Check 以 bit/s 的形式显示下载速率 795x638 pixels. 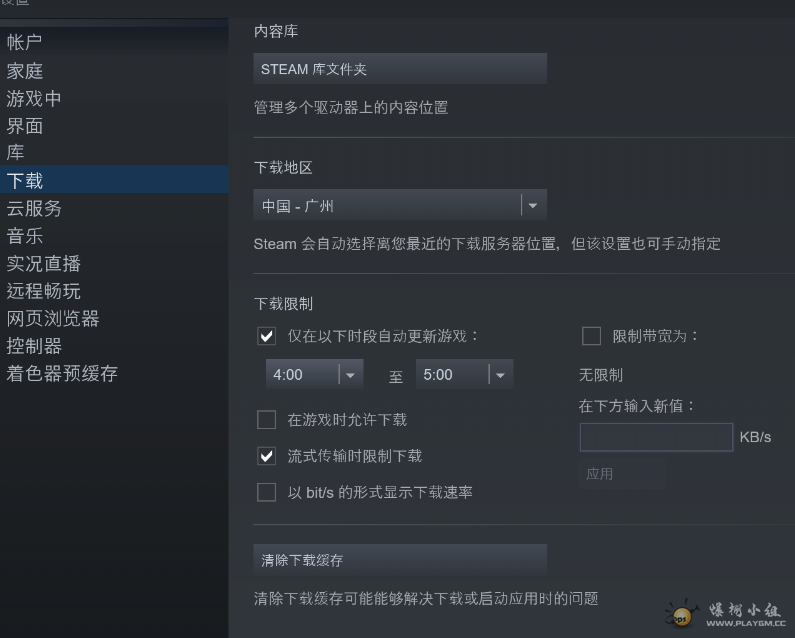267,492
